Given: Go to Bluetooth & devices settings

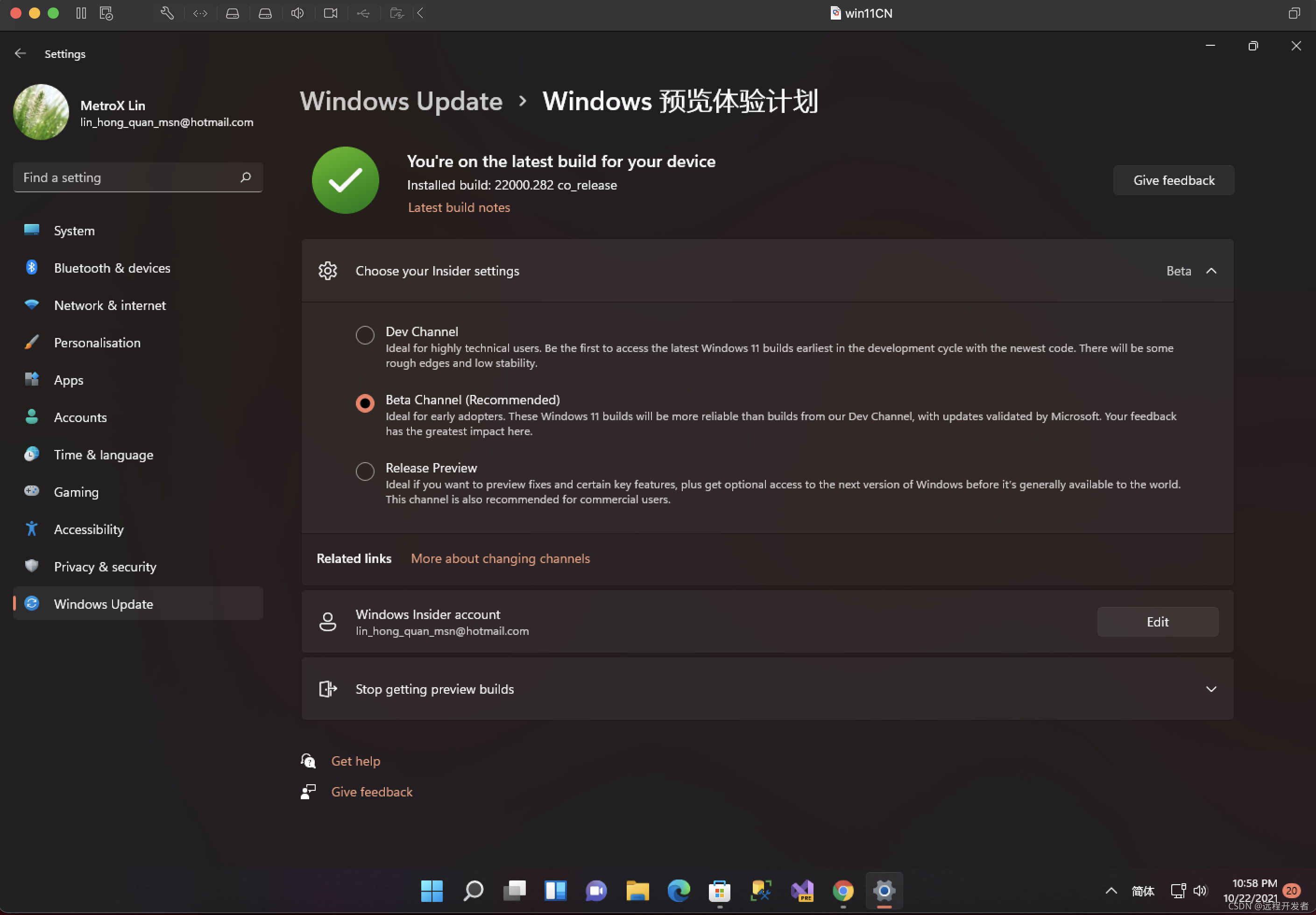Looking at the screenshot, I should [x=112, y=267].
